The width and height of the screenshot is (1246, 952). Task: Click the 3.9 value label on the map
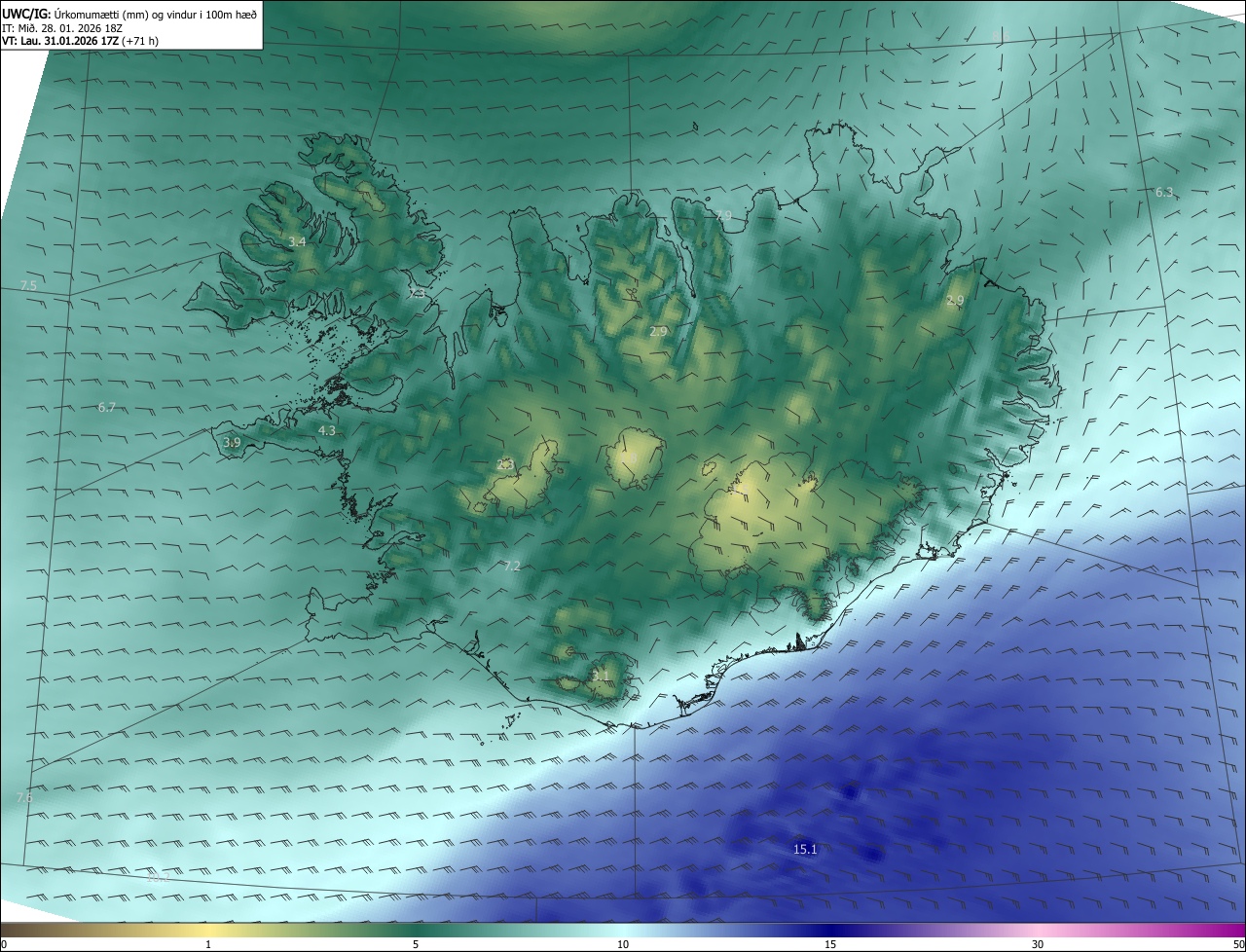coord(232,442)
